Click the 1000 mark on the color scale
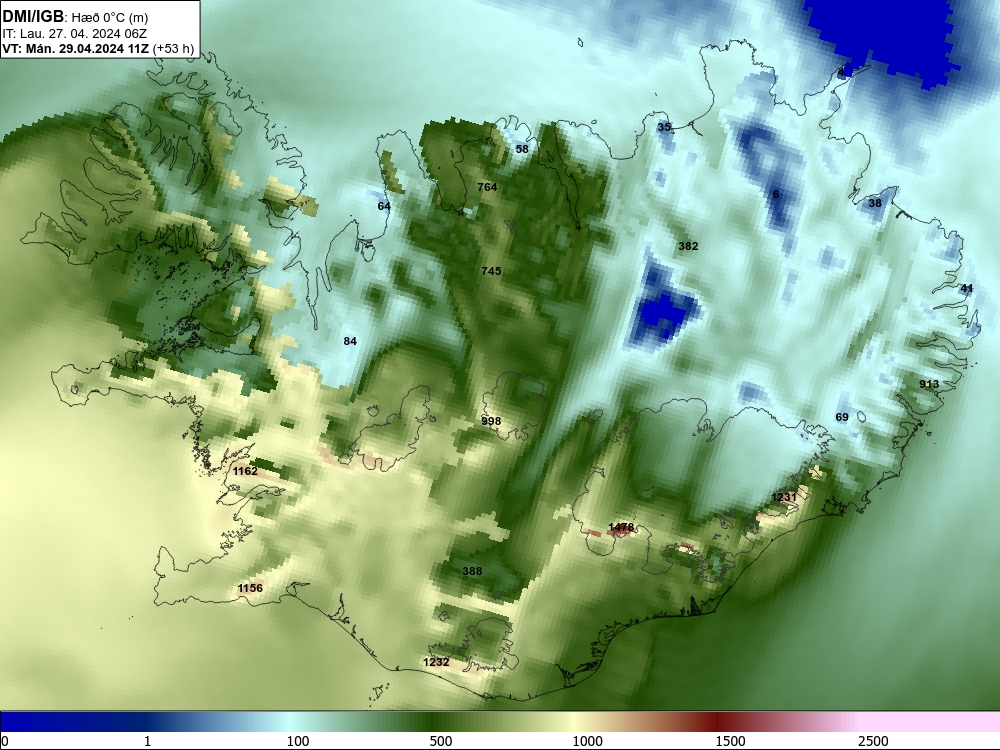Screen dimensions: 1000x750 [587, 741]
